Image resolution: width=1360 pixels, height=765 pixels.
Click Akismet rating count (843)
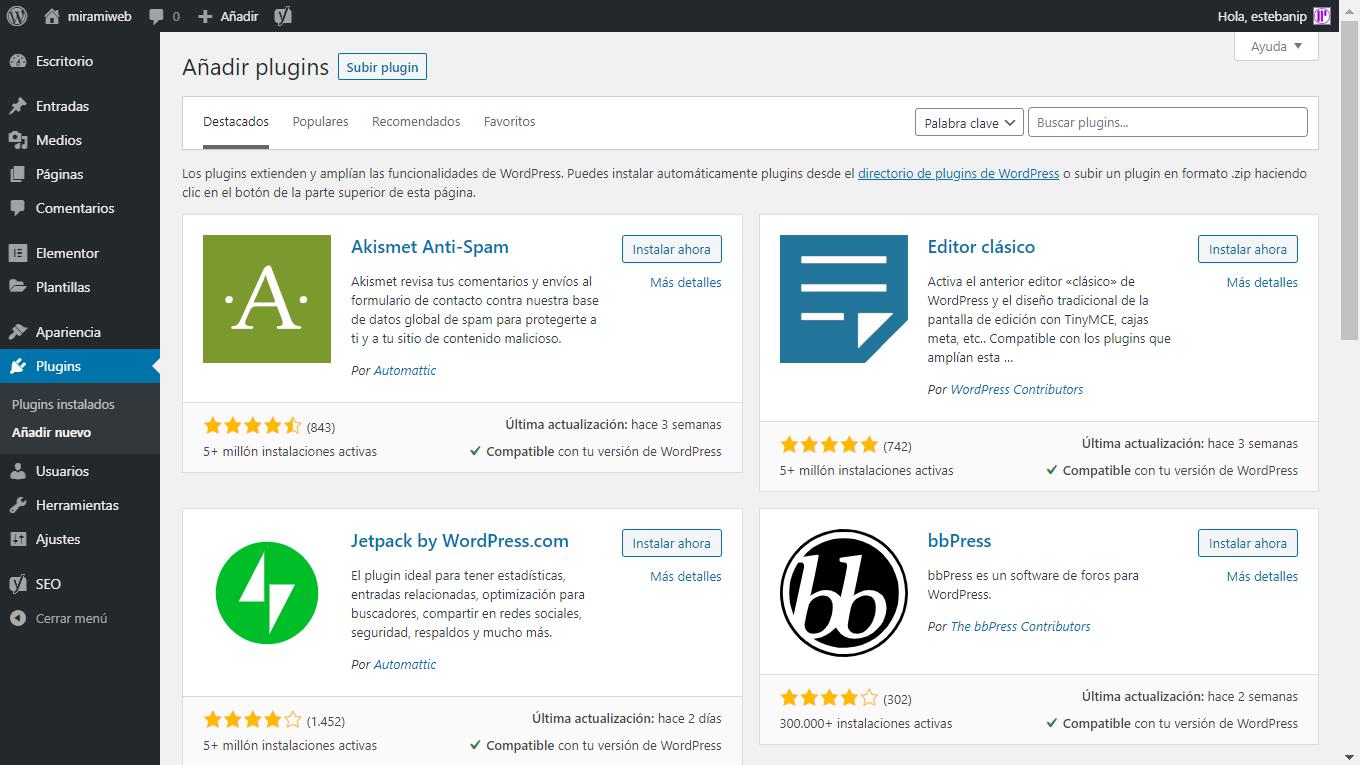point(321,427)
